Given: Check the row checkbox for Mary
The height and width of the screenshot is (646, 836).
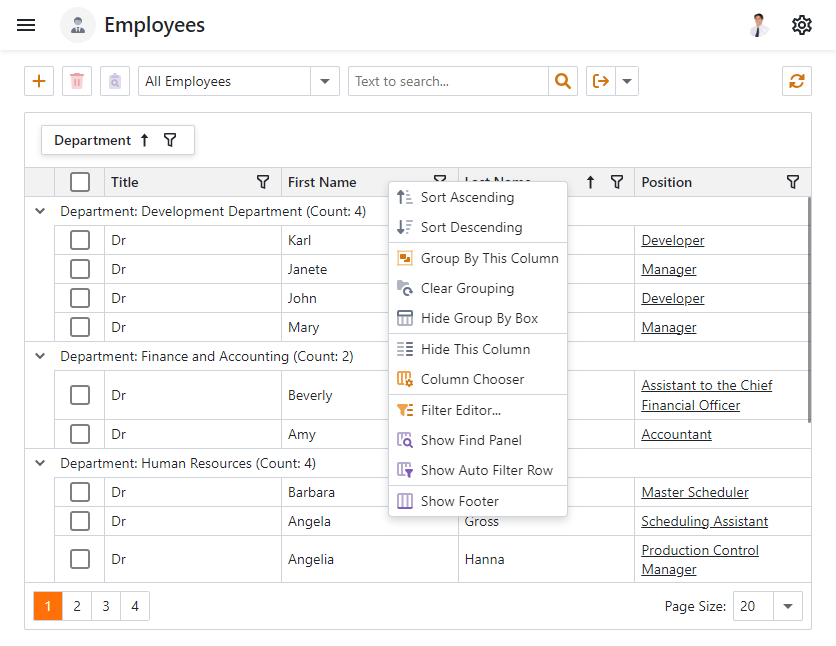Looking at the screenshot, I should tap(80, 327).
